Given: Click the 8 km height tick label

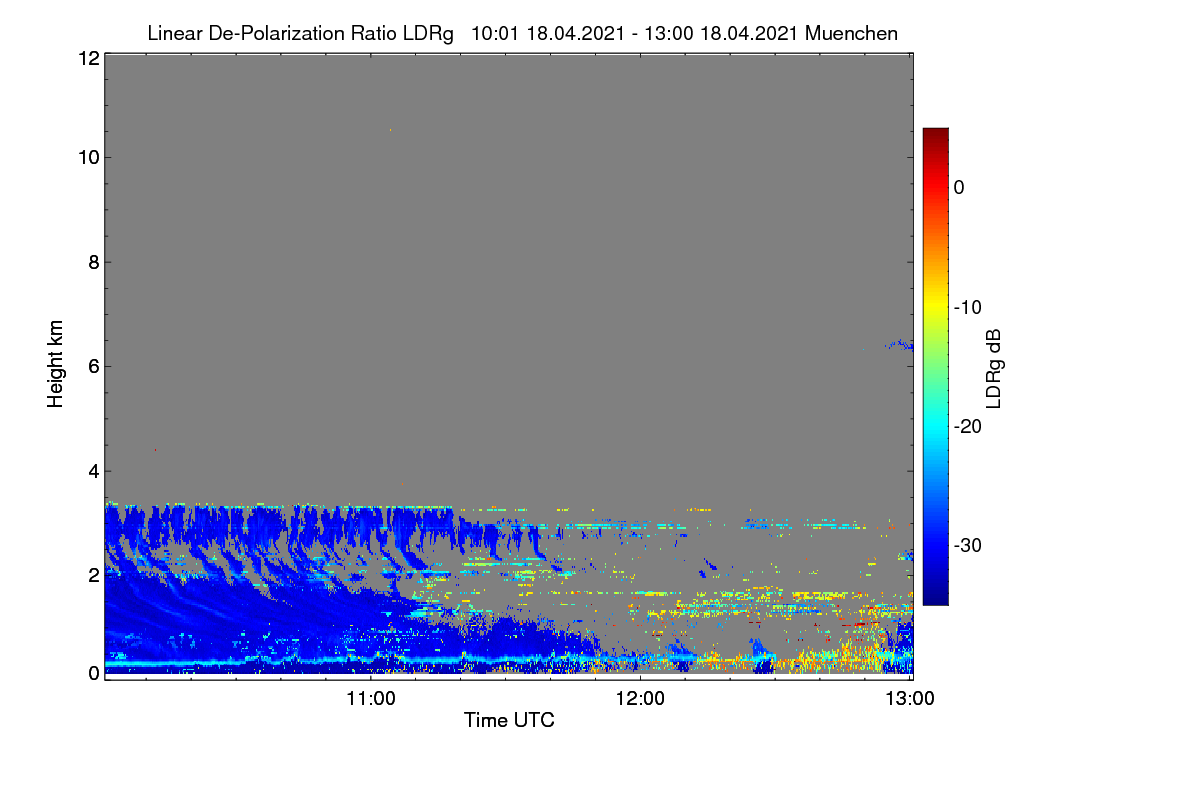Looking at the screenshot, I should pos(92,262).
